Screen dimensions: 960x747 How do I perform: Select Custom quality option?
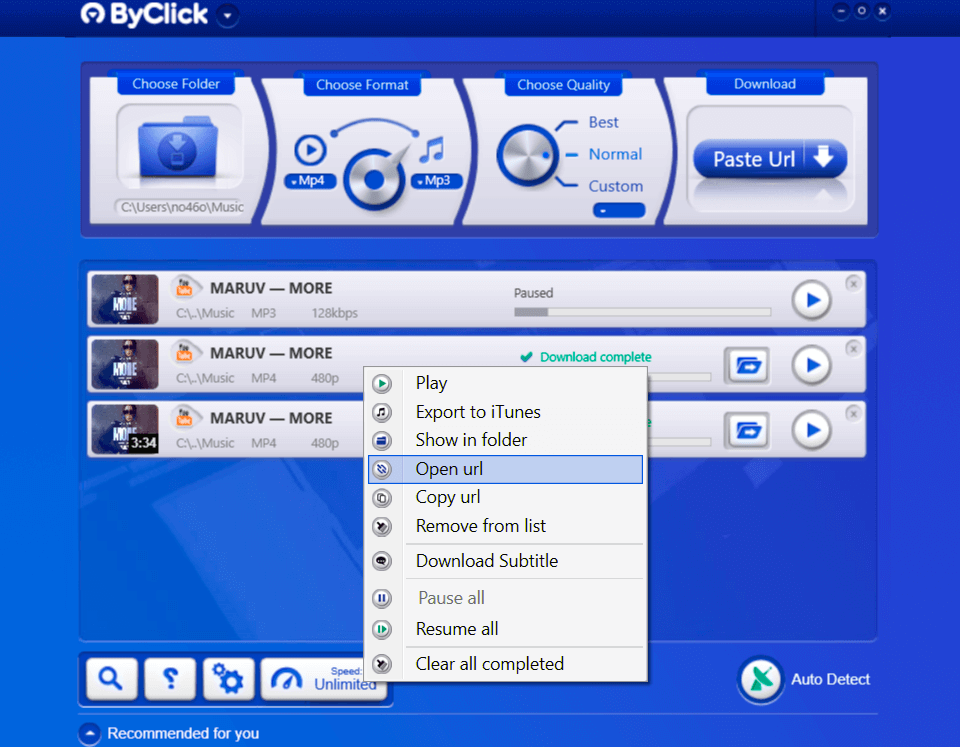point(614,186)
